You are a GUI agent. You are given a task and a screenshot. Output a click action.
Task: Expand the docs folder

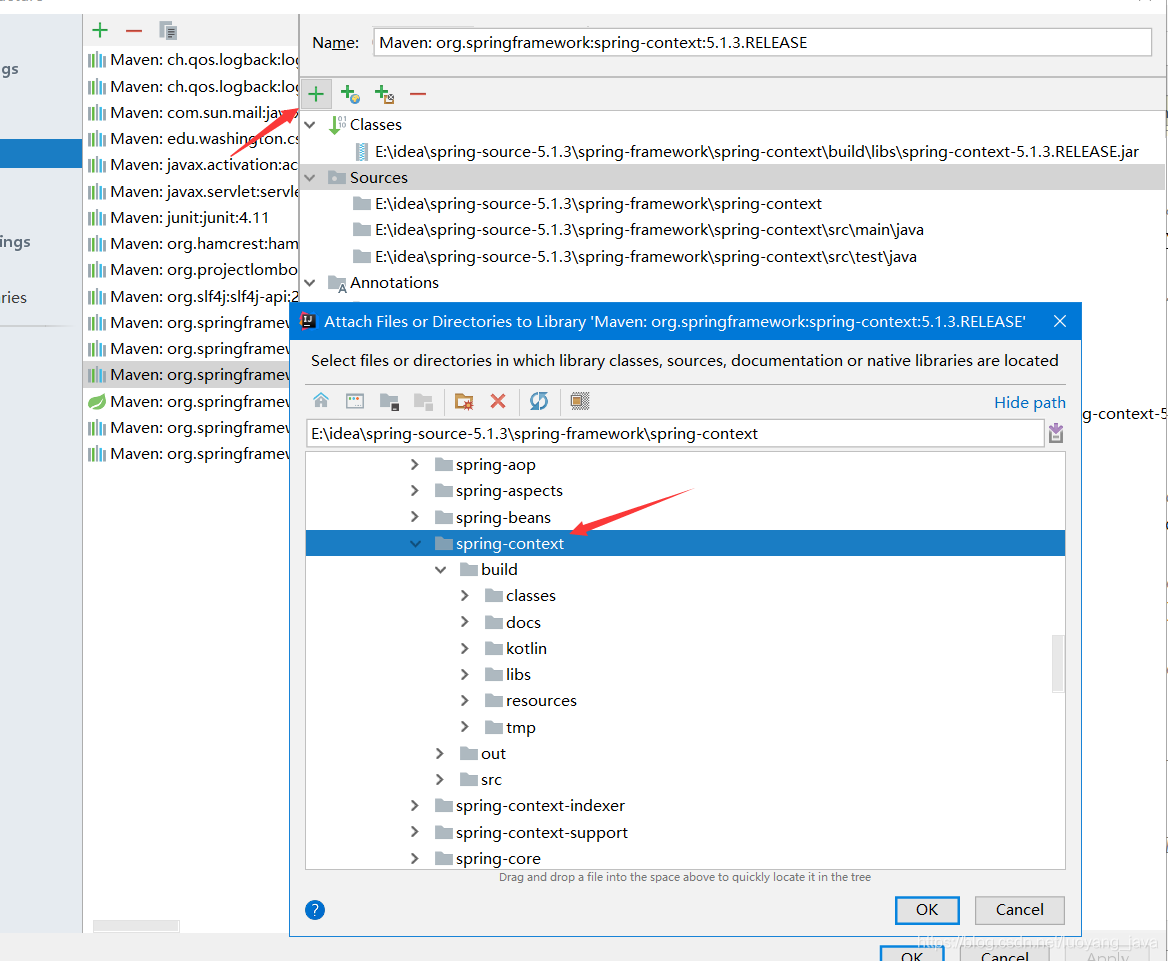(x=465, y=622)
